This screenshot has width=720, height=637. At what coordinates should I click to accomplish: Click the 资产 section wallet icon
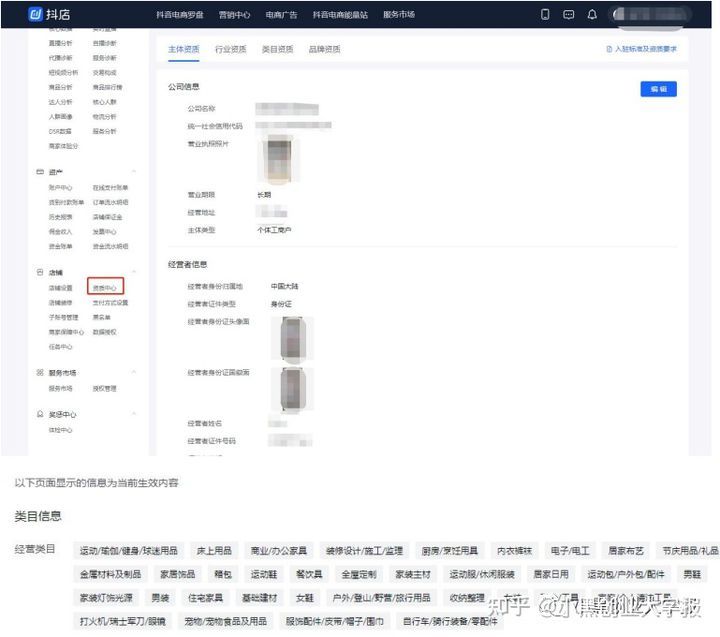coord(40,172)
